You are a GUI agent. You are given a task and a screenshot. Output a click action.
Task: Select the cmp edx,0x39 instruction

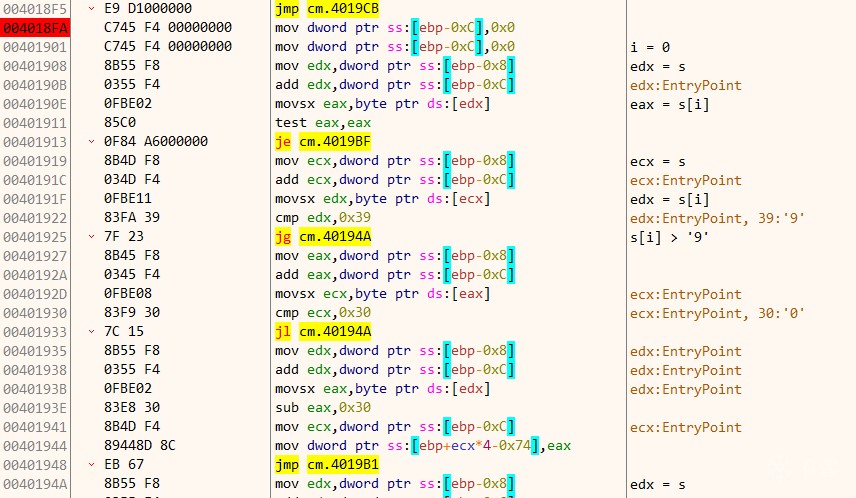323,218
